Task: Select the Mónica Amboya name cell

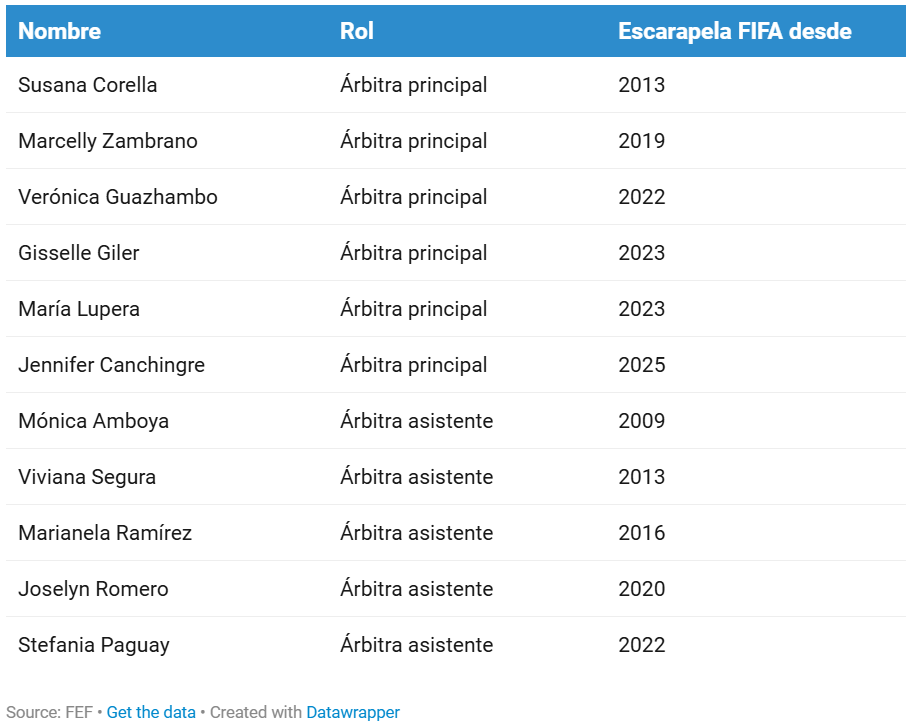Action: pos(93,421)
